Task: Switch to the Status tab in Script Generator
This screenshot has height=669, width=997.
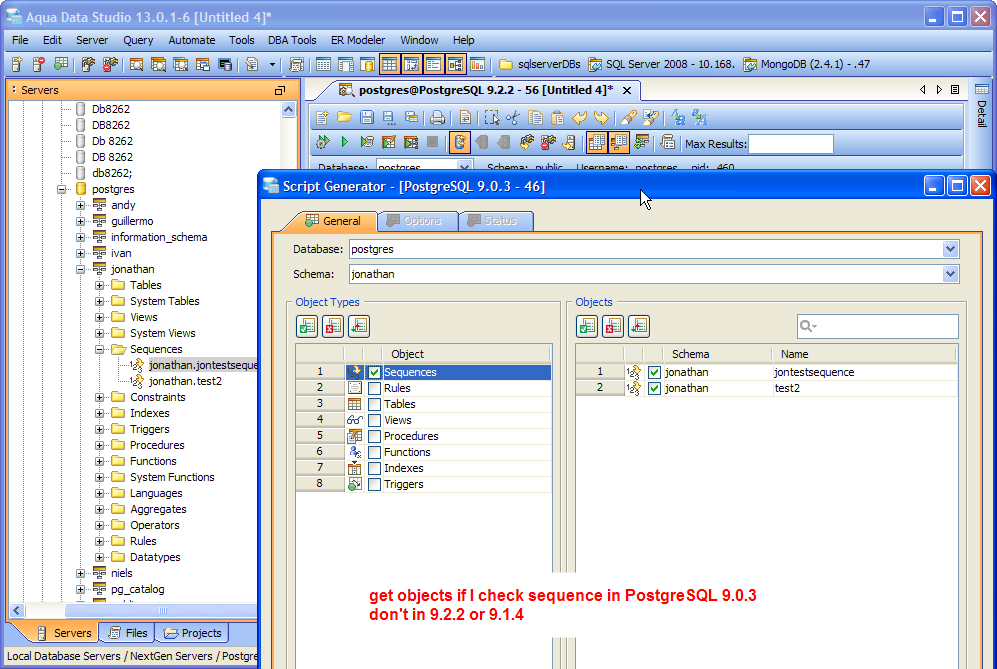Action: coord(495,221)
